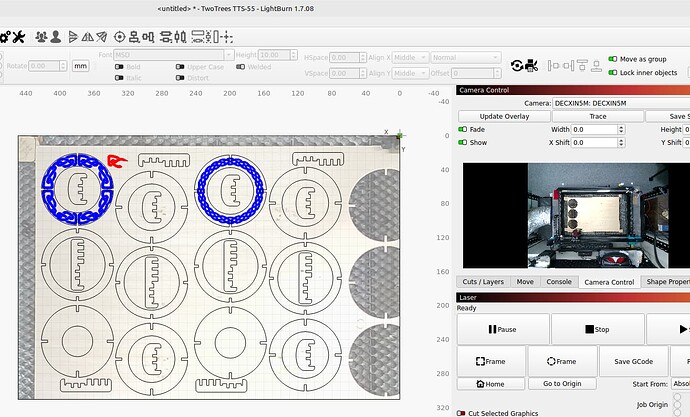Toggle the Distort switch
Viewport: 690px width, 417px height.
coord(180,78)
